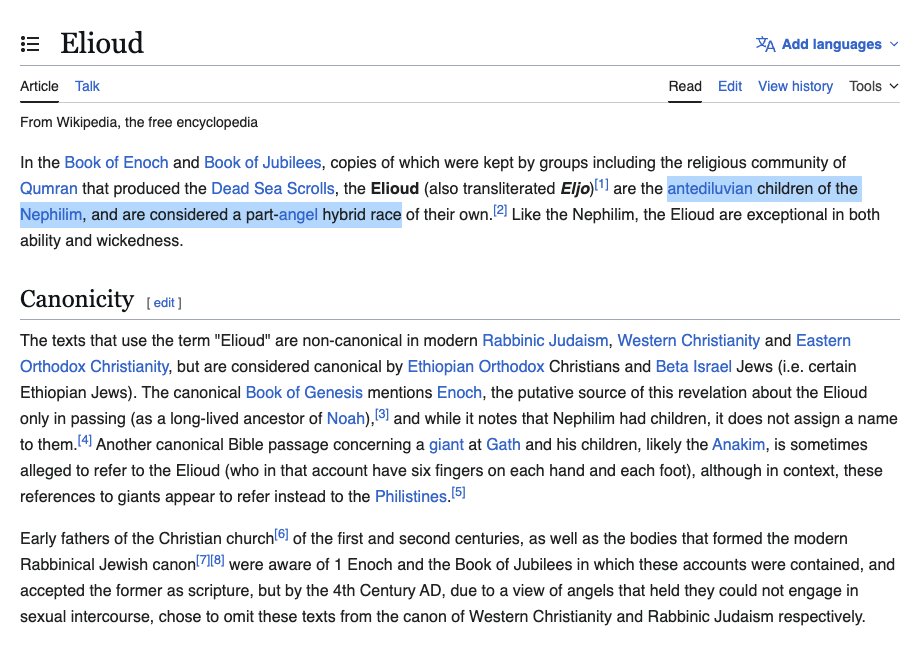Switch to the Talk tab
Screen dimensions: 917x656
click(87, 86)
